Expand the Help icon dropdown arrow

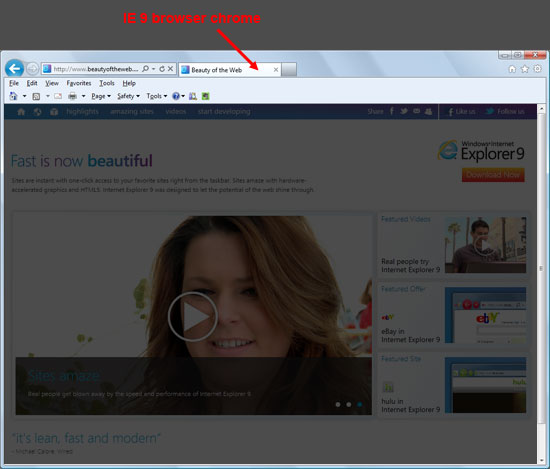coord(183,96)
